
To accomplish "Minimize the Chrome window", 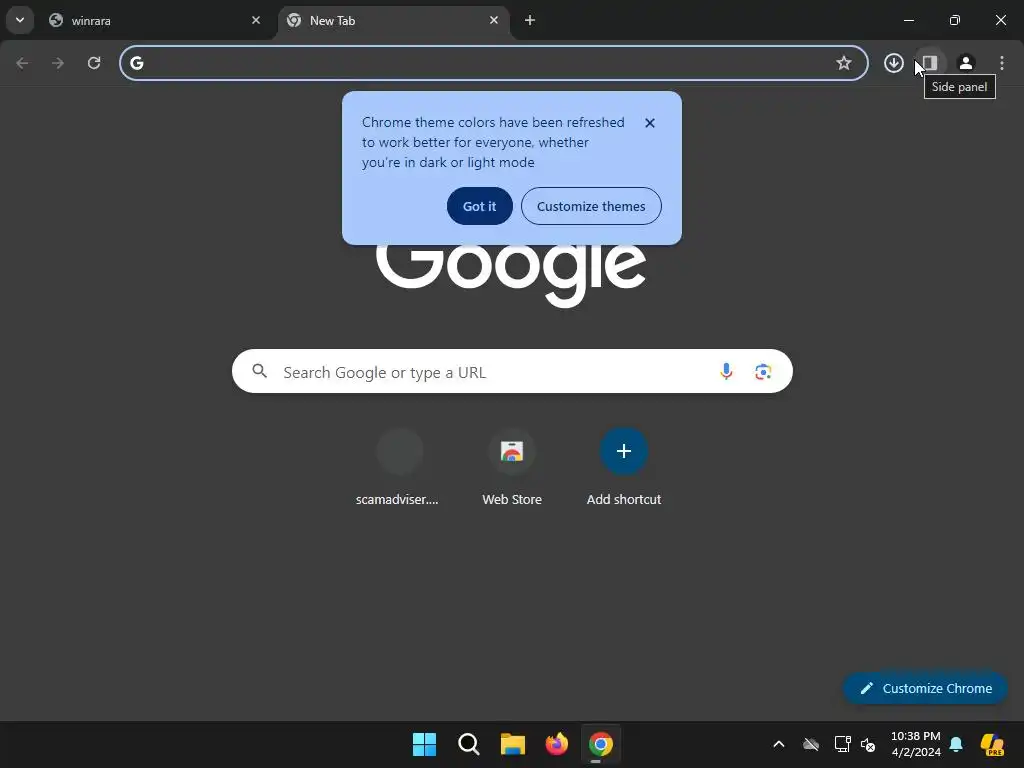I will pyautogui.click(x=908, y=20).
